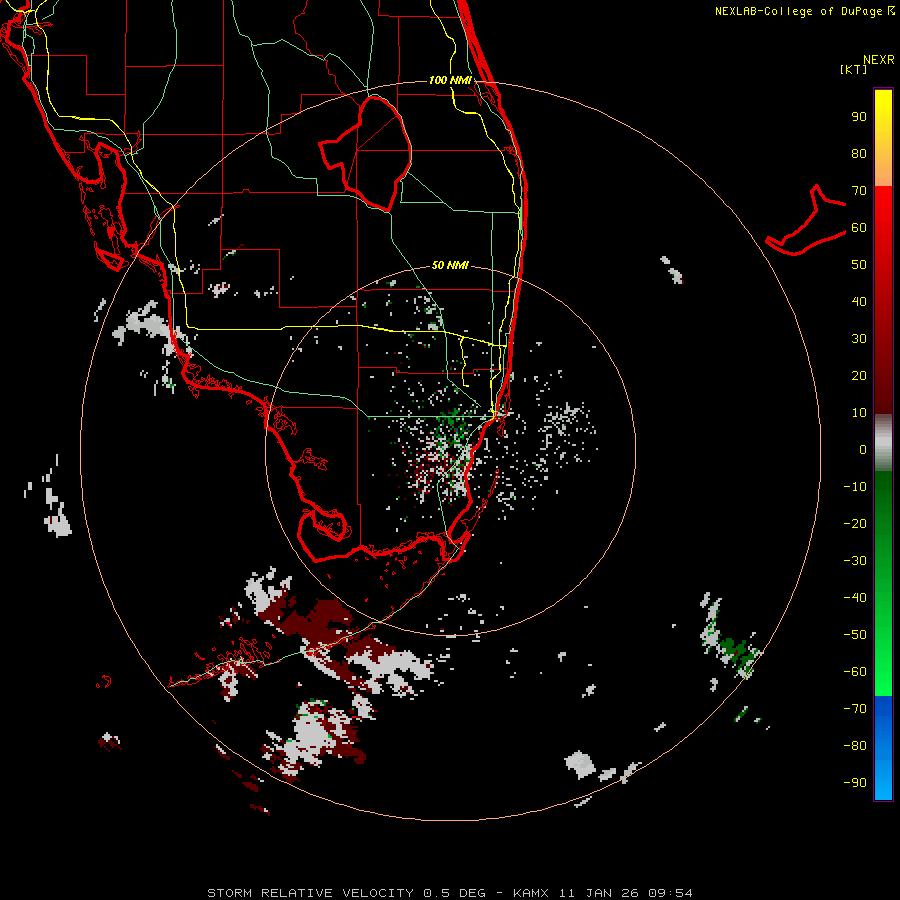Image resolution: width=900 pixels, height=900 pixels.
Task: Click the -50 knot scale label
Action: point(855,635)
